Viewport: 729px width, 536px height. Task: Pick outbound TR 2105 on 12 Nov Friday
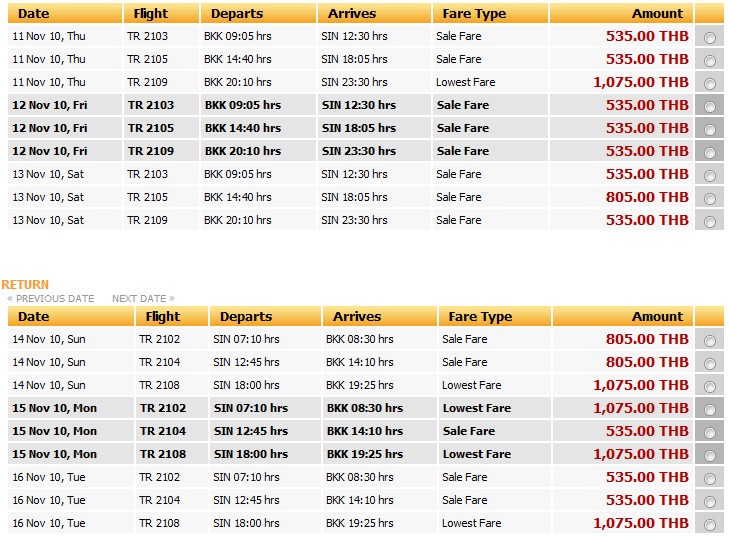pyautogui.click(x=710, y=129)
